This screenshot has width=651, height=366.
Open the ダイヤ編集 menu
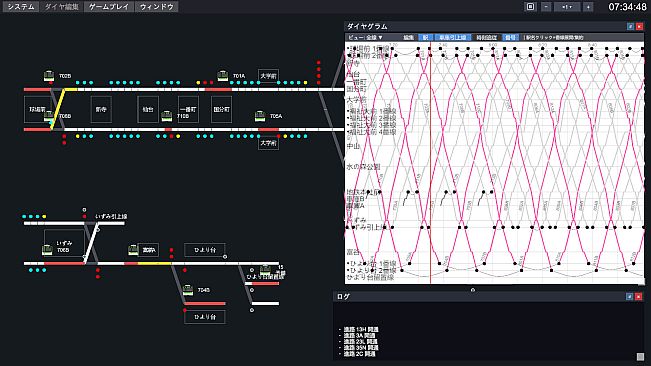61,7
